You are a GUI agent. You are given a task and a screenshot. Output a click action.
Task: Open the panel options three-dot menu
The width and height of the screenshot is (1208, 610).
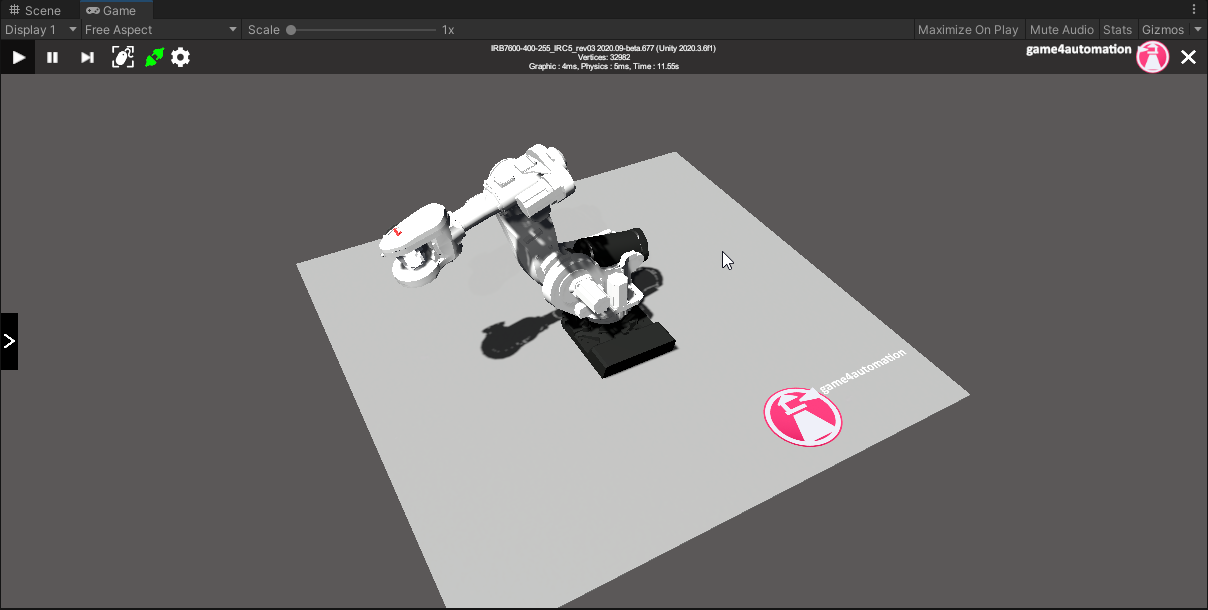(1194, 10)
